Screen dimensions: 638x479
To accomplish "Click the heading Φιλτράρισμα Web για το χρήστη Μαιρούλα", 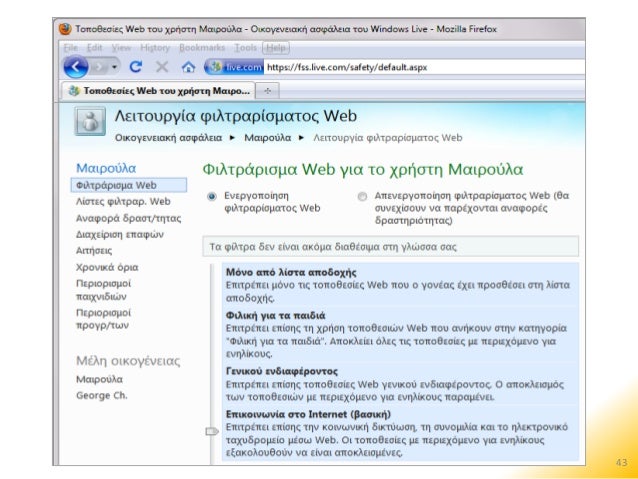I will 363,169.
